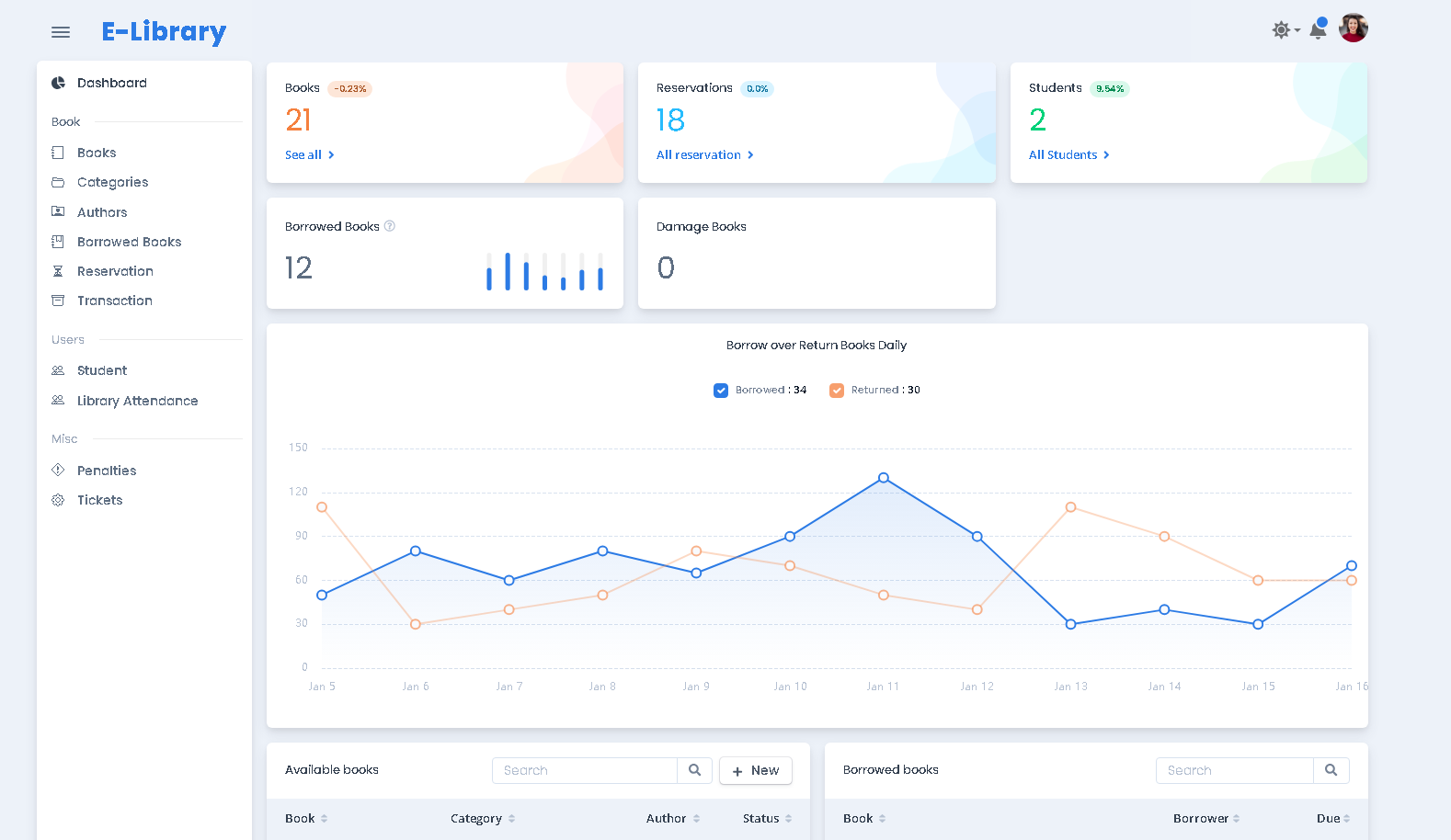Click the New book button
The height and width of the screenshot is (840, 1451).
[756, 770]
